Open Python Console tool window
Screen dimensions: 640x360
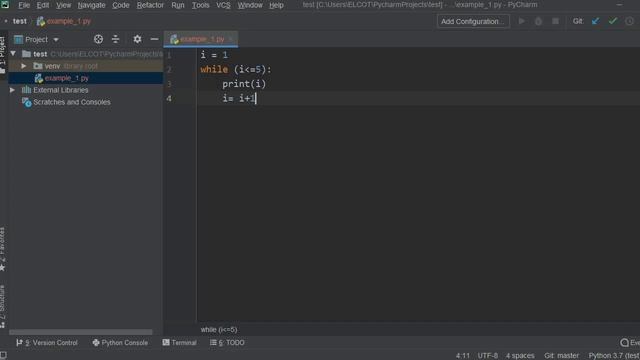[120, 343]
